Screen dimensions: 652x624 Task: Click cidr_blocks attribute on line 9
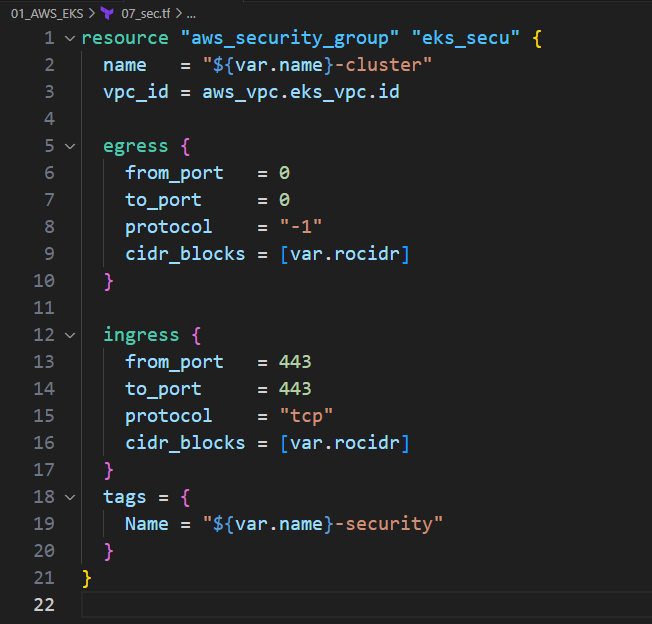(x=185, y=254)
